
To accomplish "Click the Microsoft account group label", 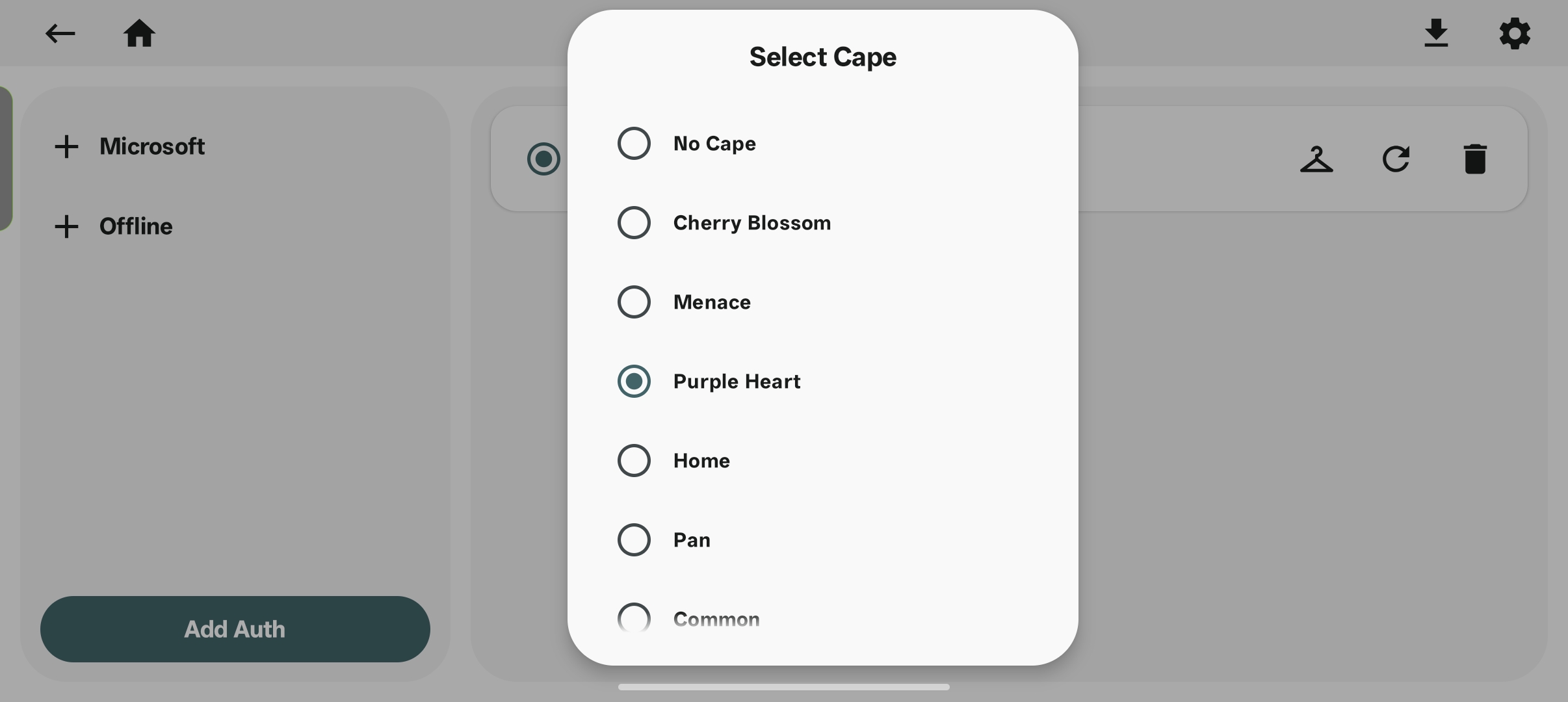I will click(x=153, y=146).
